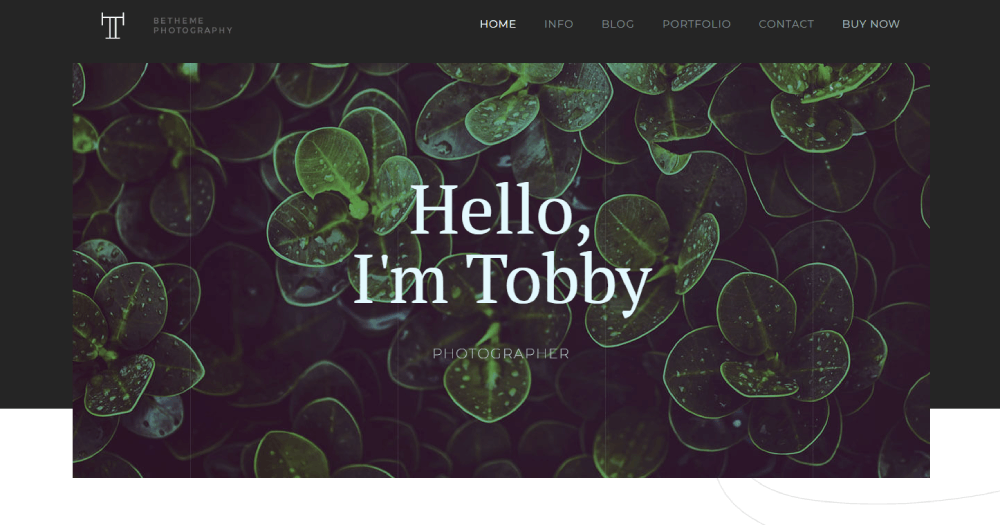Click the T-shaped BeTheme logo icon
This screenshot has height=525, width=1000.
[x=113, y=26]
